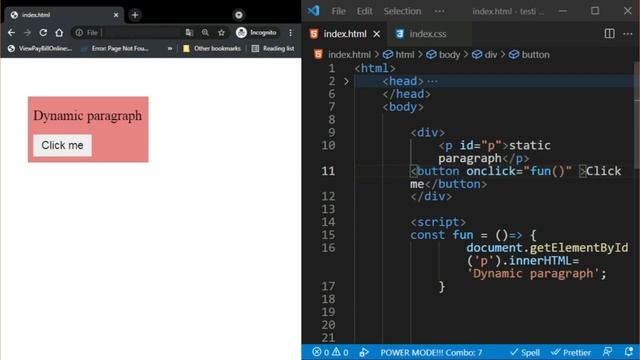Click line number 11 in the gutter
This screenshot has height=360, width=640.
[328, 171]
